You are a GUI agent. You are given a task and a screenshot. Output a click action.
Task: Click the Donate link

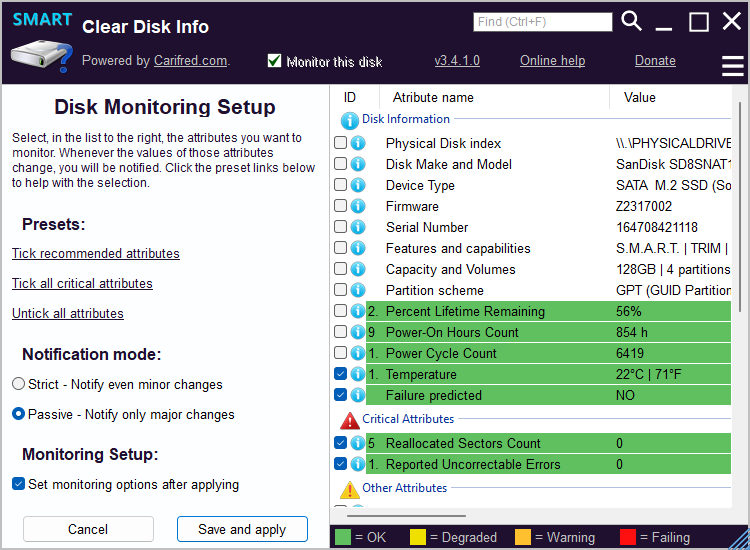click(x=655, y=61)
